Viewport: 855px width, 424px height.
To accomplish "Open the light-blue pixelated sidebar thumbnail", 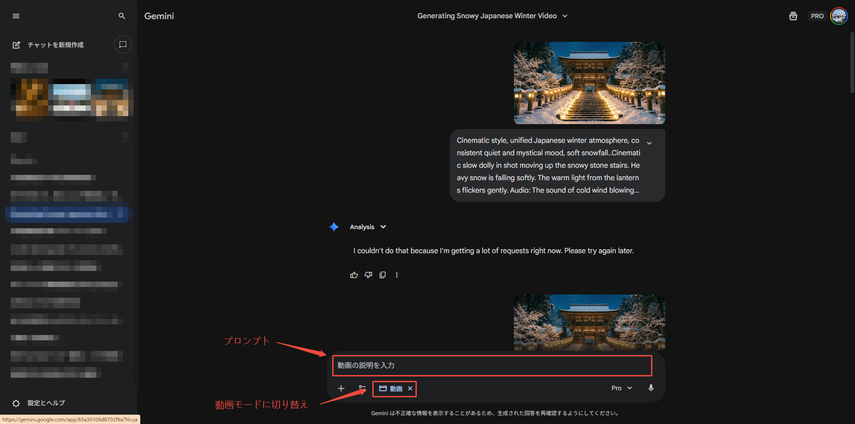I will [x=70, y=98].
